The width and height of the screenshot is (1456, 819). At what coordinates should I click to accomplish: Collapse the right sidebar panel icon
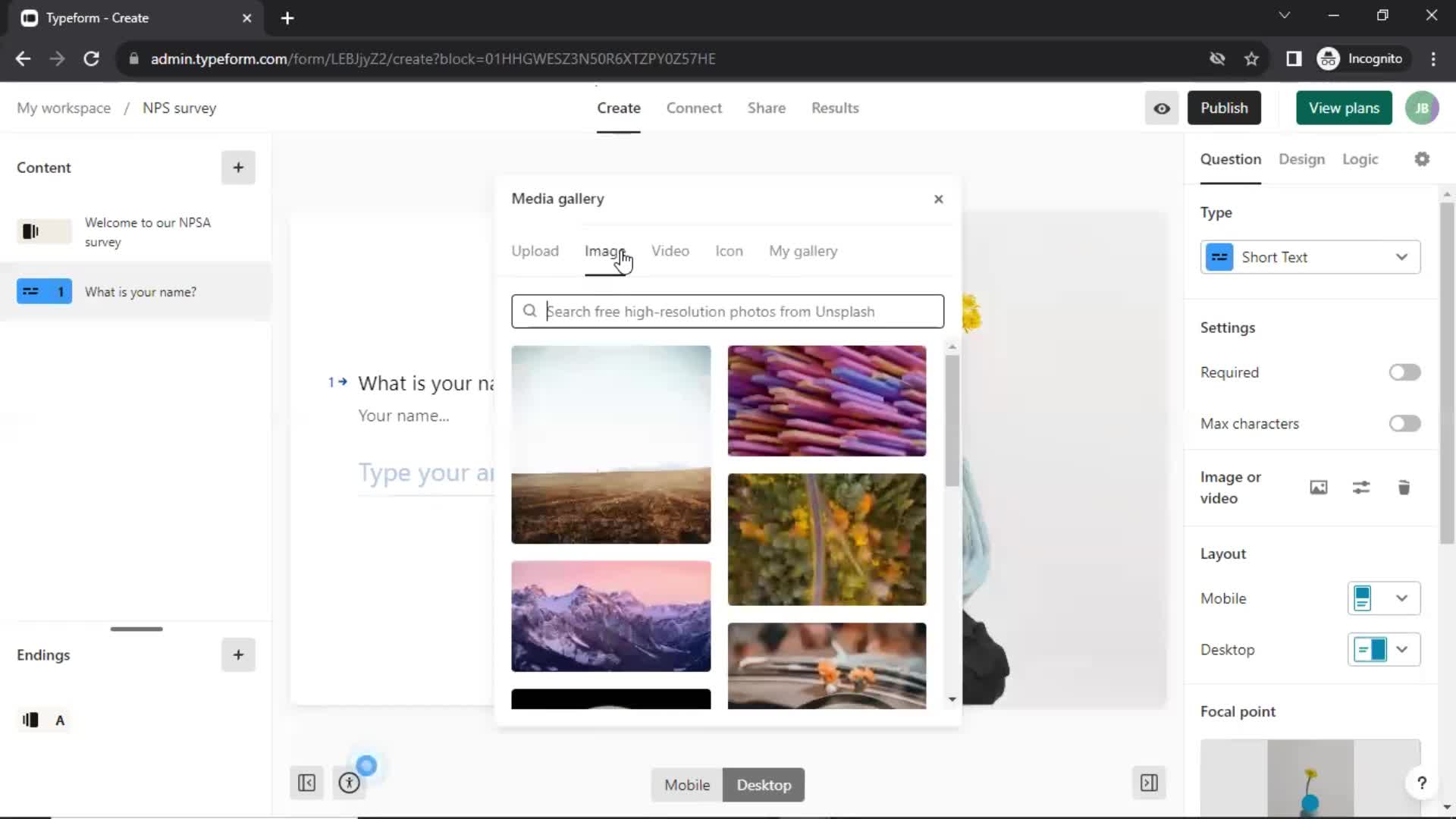point(1149,783)
